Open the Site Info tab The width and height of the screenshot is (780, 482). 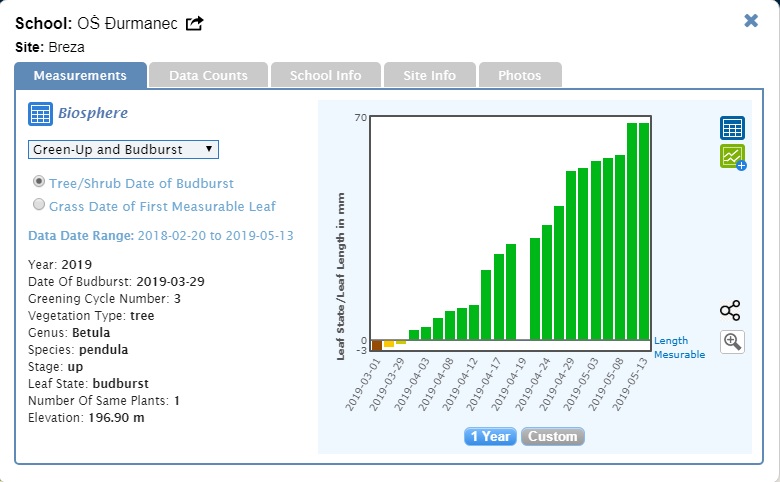[428, 75]
